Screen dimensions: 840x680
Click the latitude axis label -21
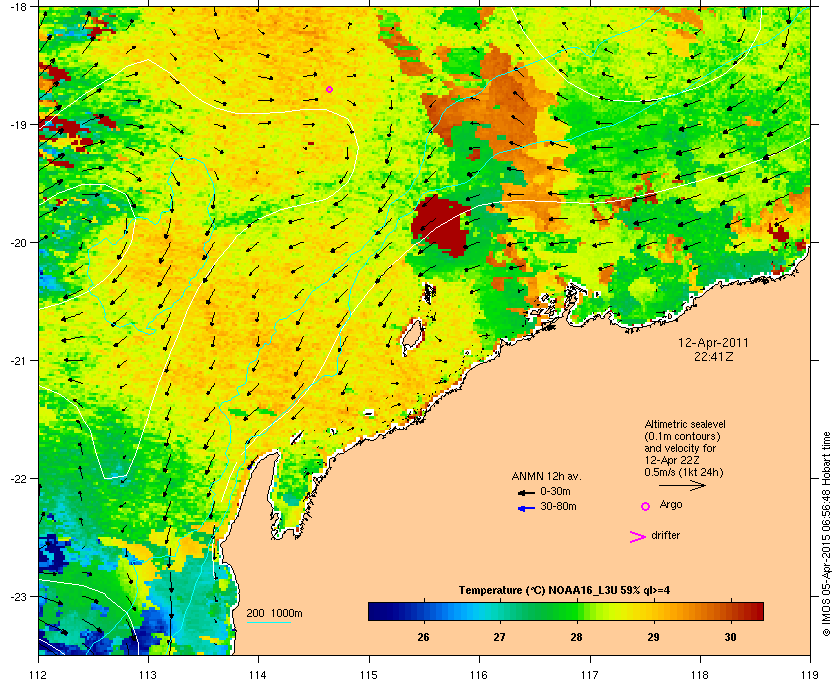[x=18, y=360]
